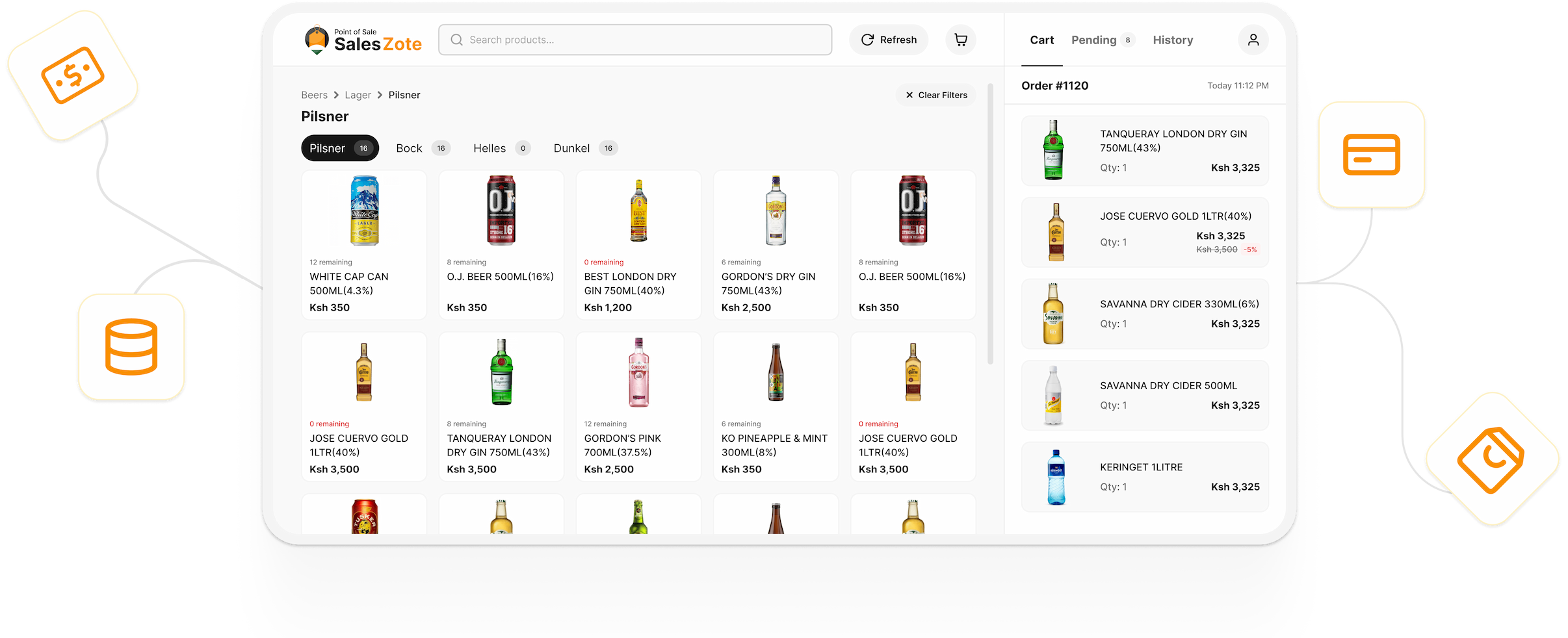Click the red Tusker can thumbnail
This screenshot has height=638, width=1568.
[365, 517]
